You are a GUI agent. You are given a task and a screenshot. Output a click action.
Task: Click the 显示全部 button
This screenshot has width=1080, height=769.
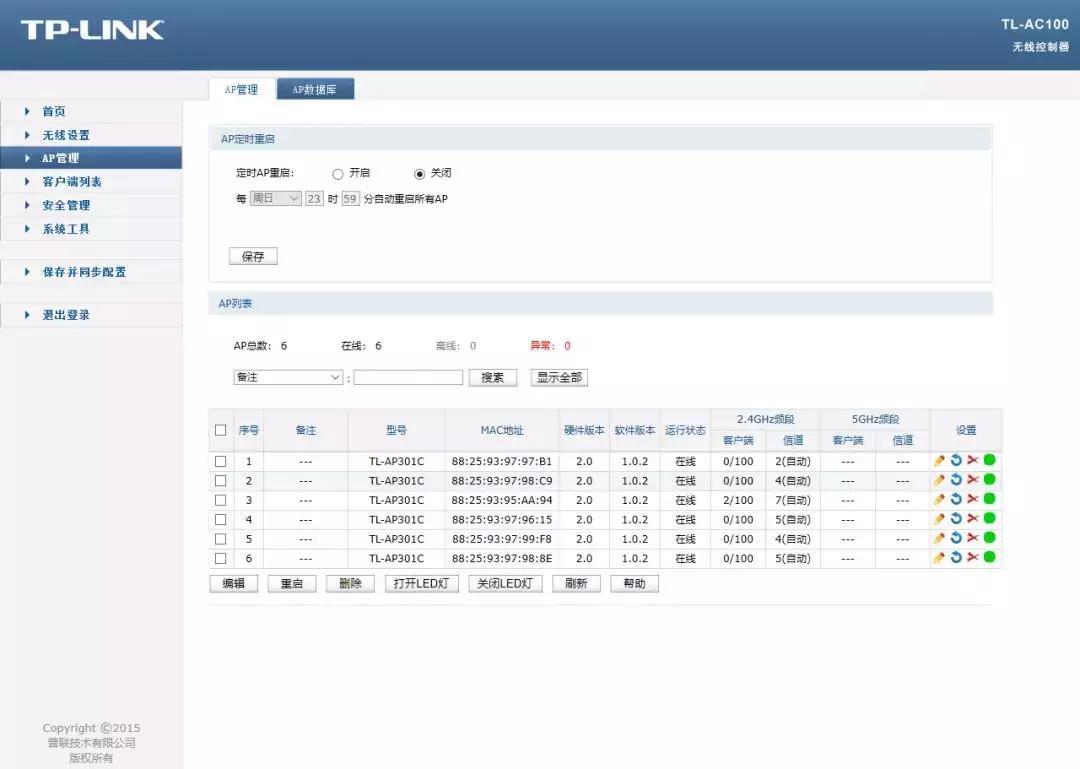pos(558,377)
